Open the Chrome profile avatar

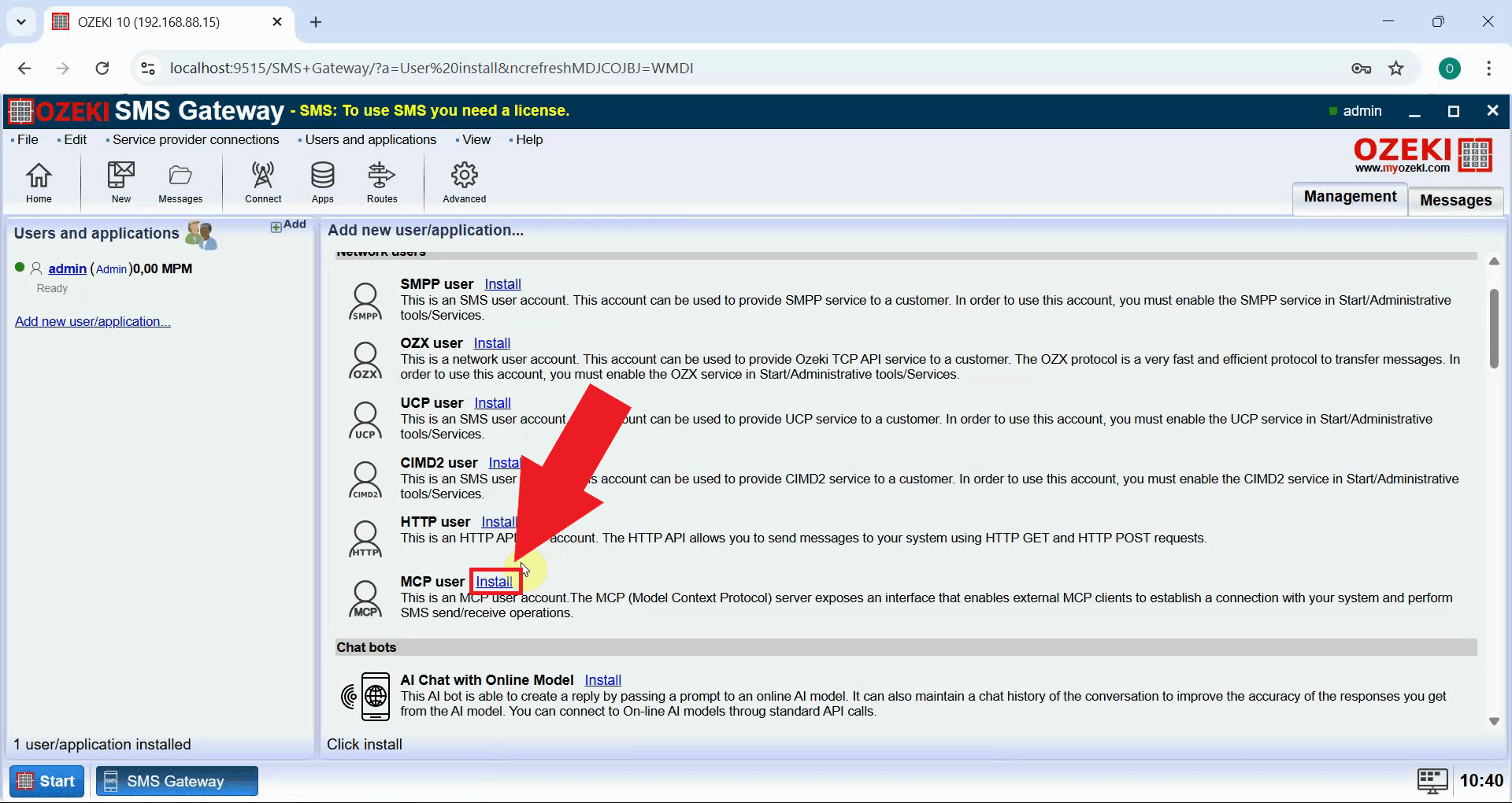[x=1450, y=68]
